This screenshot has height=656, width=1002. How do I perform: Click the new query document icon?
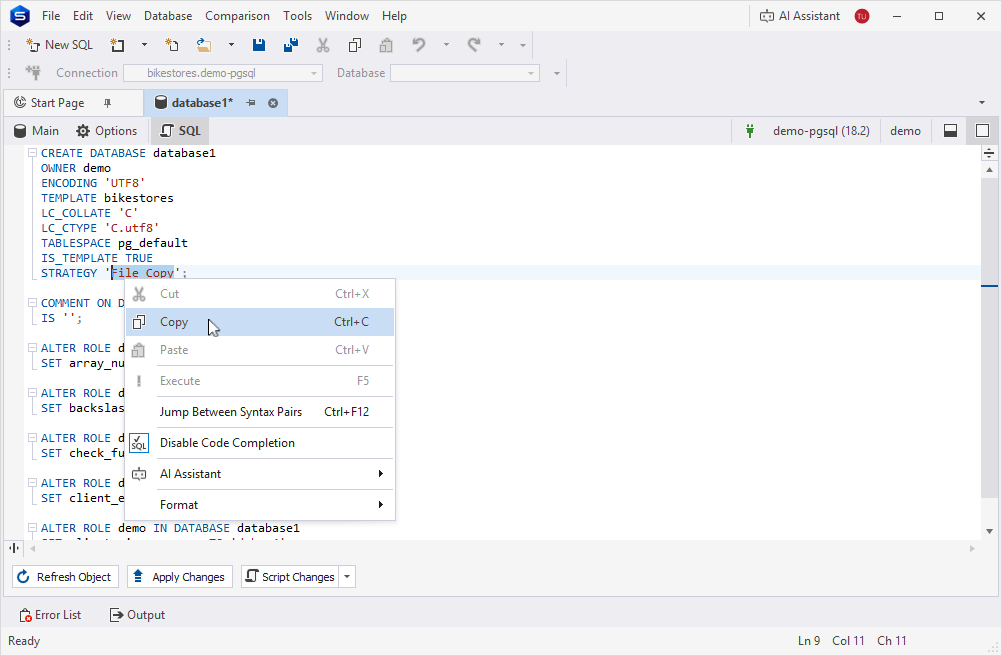(118, 45)
